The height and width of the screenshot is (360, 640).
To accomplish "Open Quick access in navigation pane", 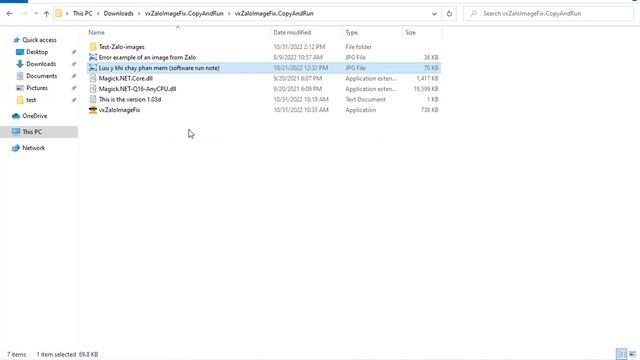I will click(x=39, y=40).
